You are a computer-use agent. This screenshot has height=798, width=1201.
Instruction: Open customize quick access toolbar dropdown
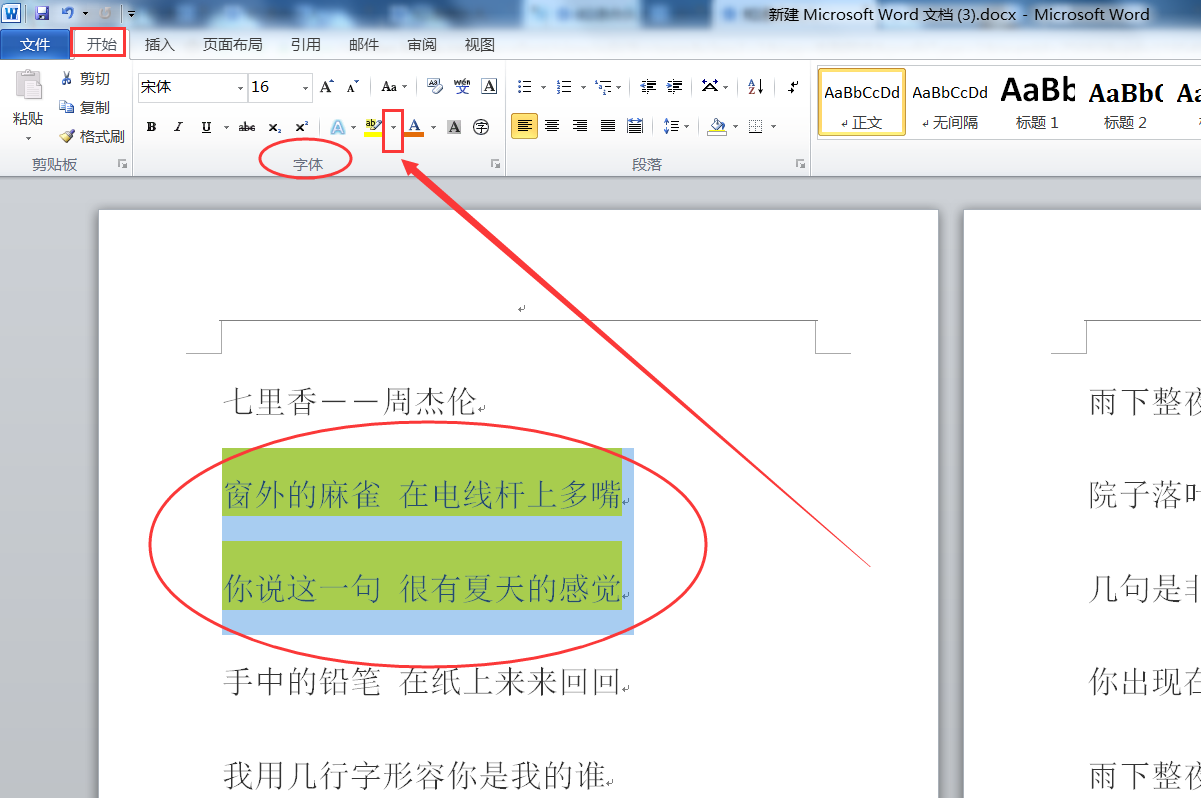click(131, 14)
